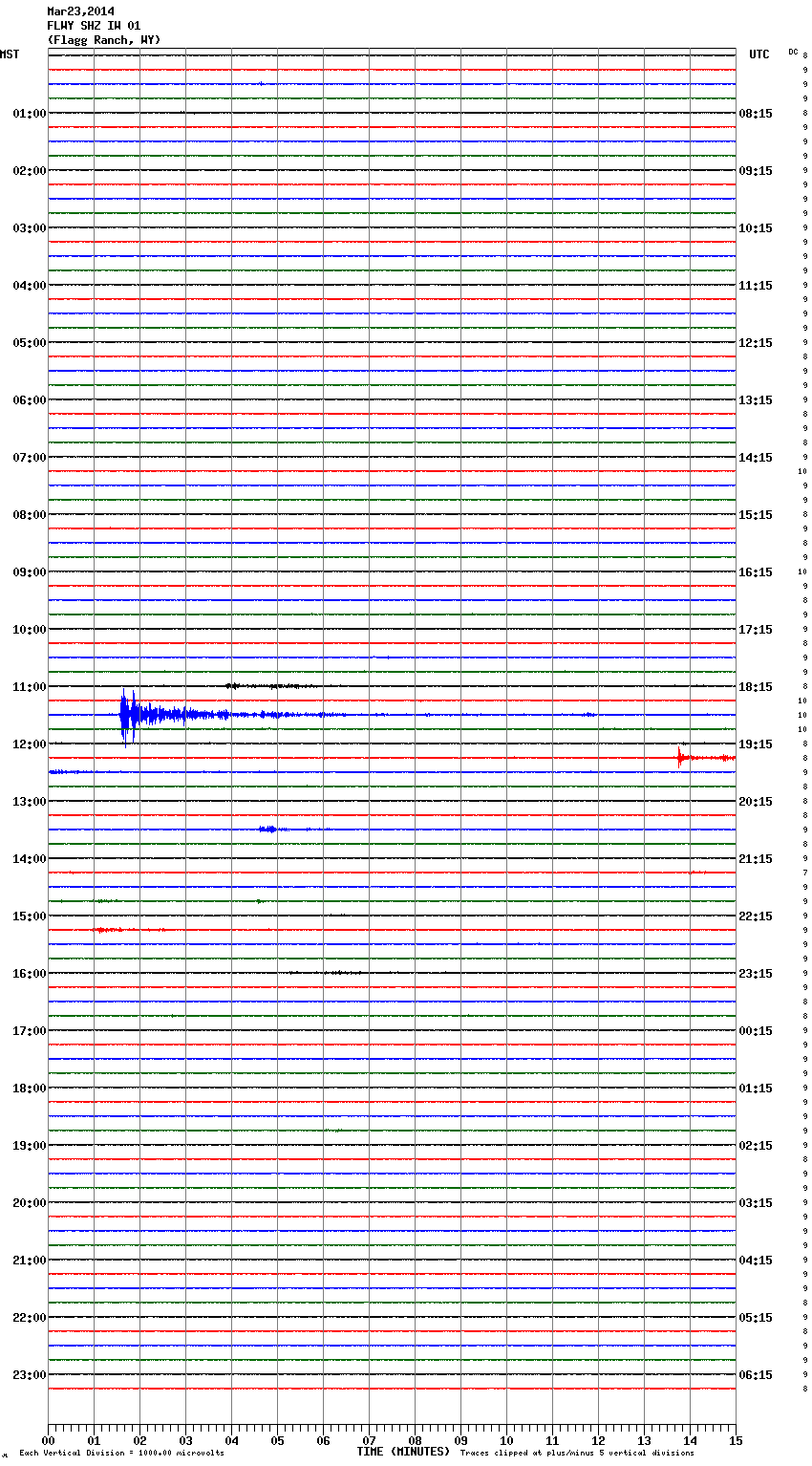Click the 03 minute axis tick label

(185, 1440)
